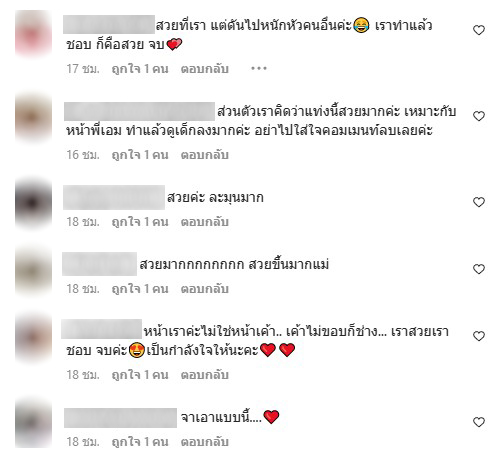Viewport: 496px width, 462px height.
Task: View likes on the 17 ชม. comment
Action: point(140,69)
